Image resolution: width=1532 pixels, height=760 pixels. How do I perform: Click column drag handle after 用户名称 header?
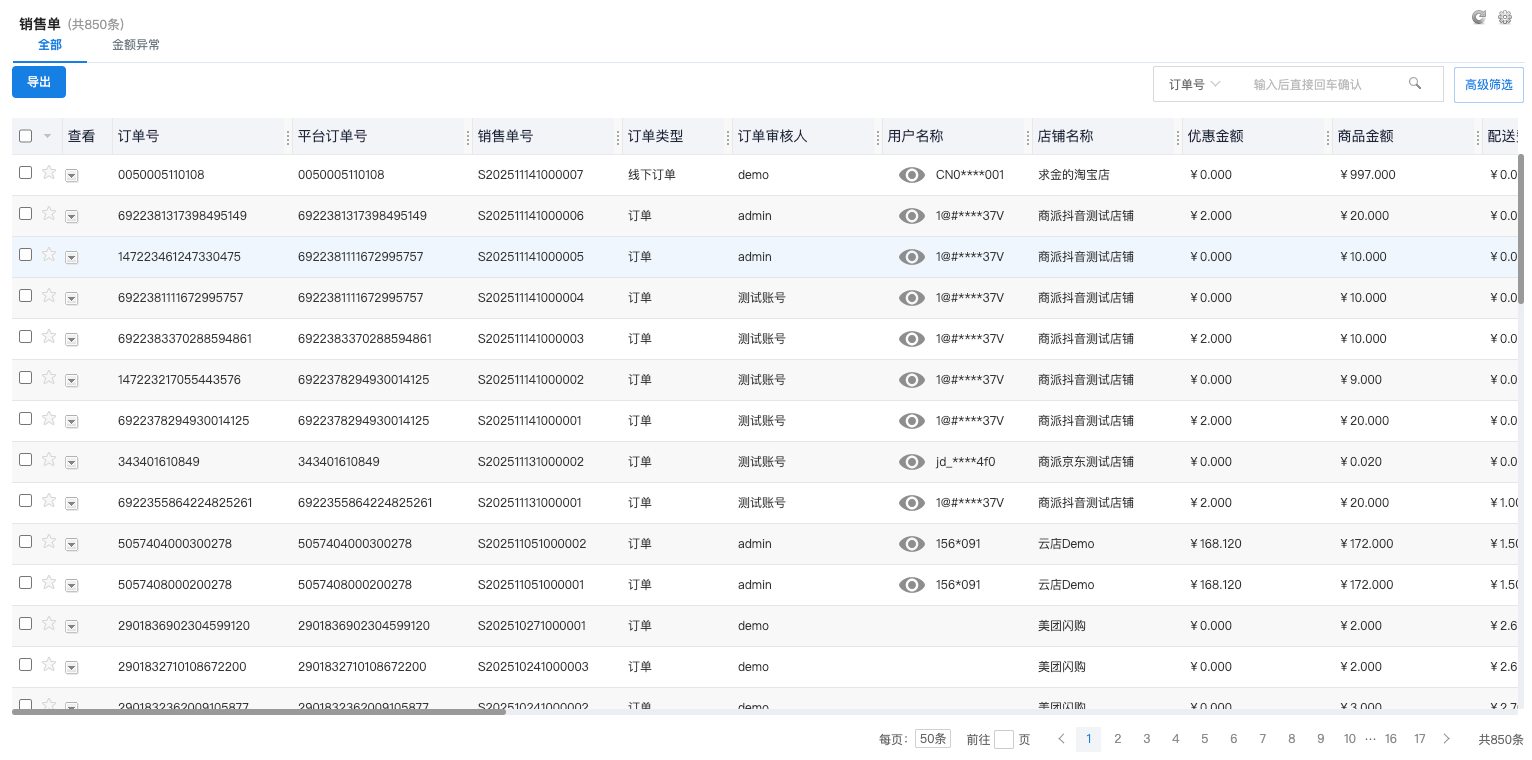point(1027,137)
